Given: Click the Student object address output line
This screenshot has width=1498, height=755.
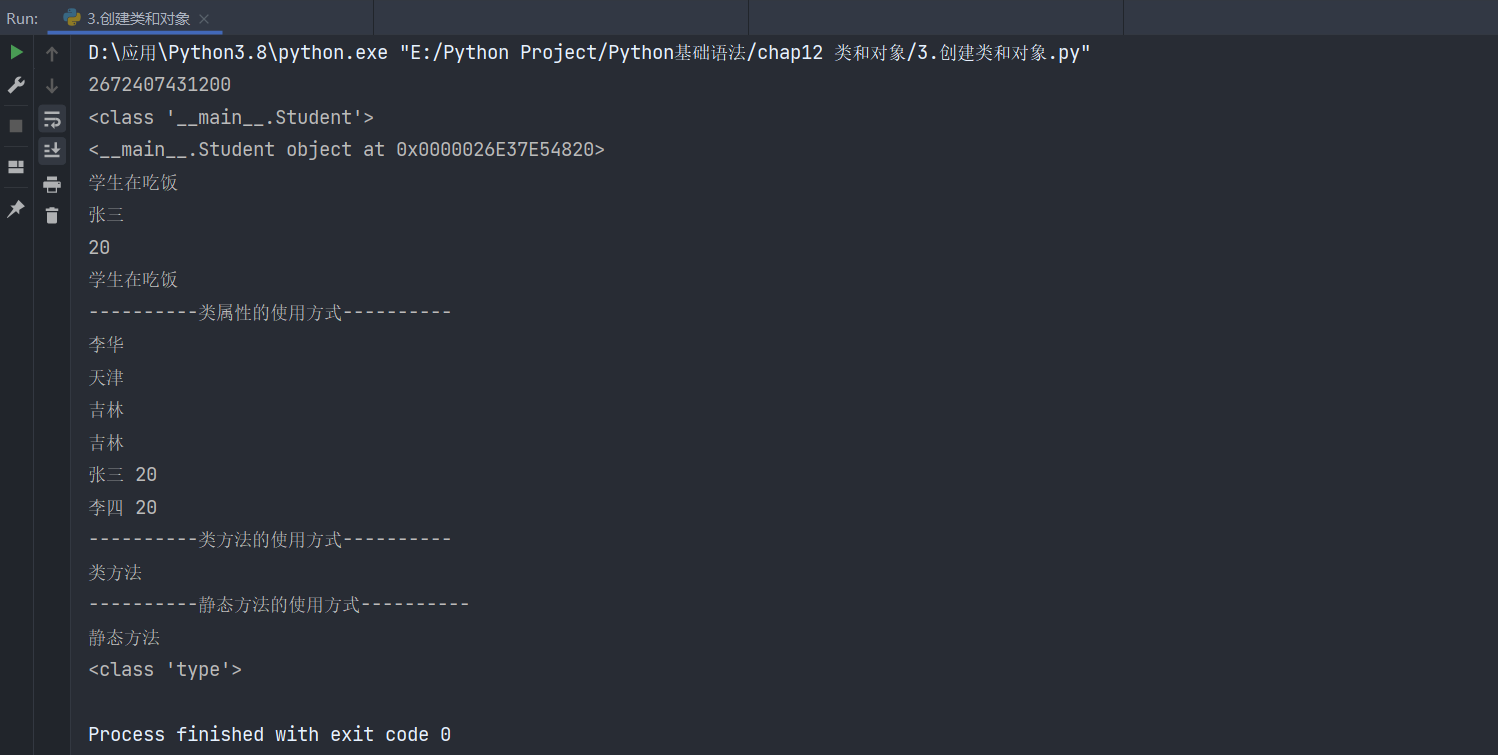Looking at the screenshot, I should [x=346, y=150].
